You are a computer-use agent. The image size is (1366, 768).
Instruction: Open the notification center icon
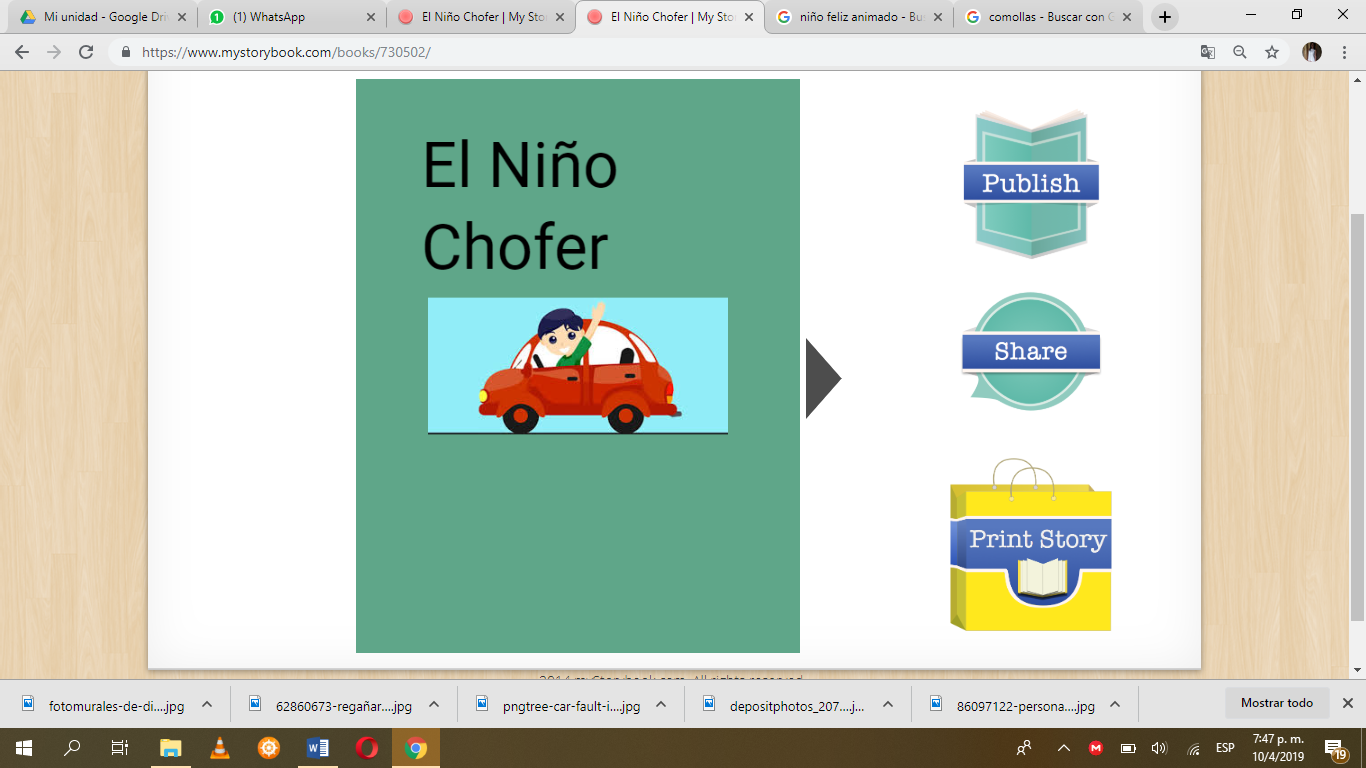point(1336,748)
